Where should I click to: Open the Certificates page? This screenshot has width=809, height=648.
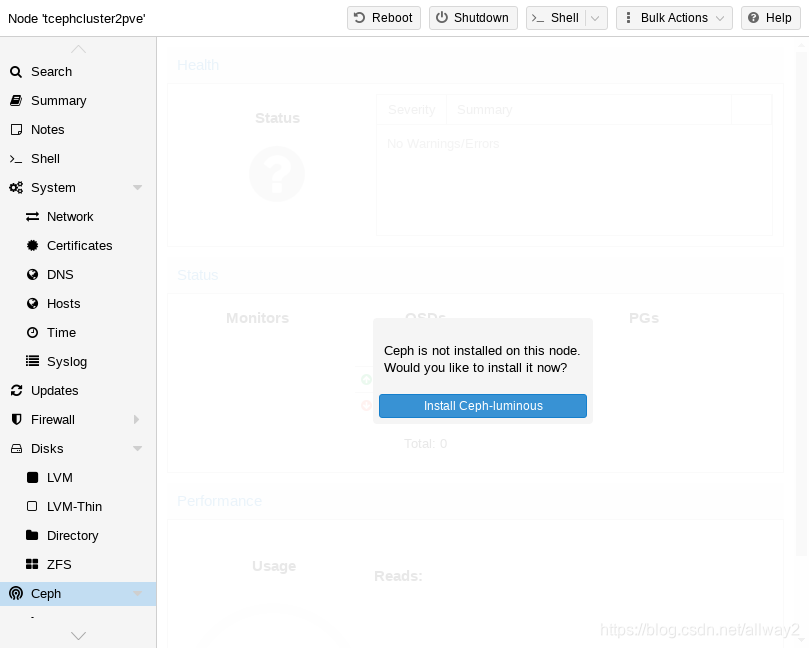tap(78, 246)
